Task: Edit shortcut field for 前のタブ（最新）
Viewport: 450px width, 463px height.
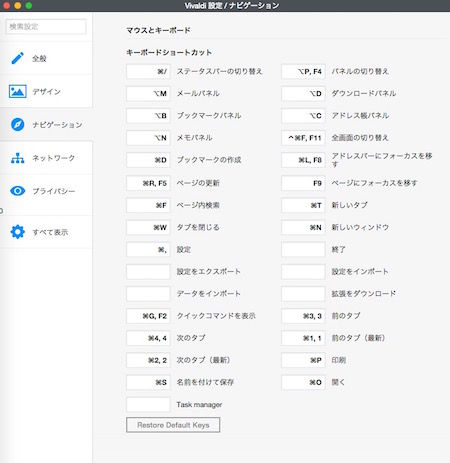Action: 303,338
